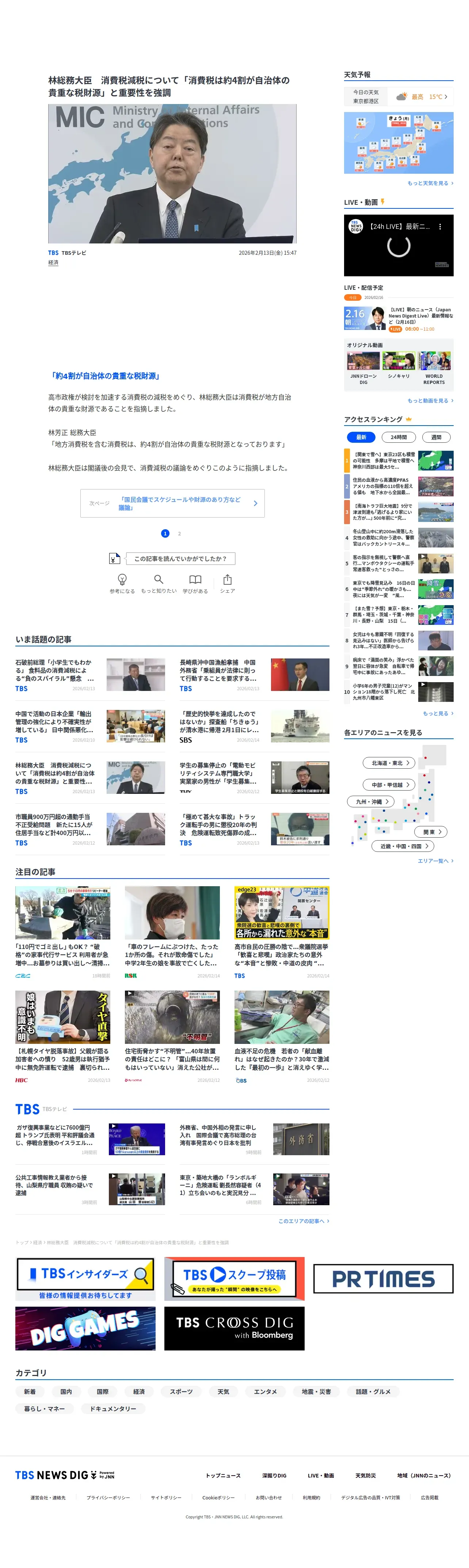The height and width of the screenshot is (1568, 469).
Task: Click the もっと知りたい magnifier icon
Action: tap(159, 579)
